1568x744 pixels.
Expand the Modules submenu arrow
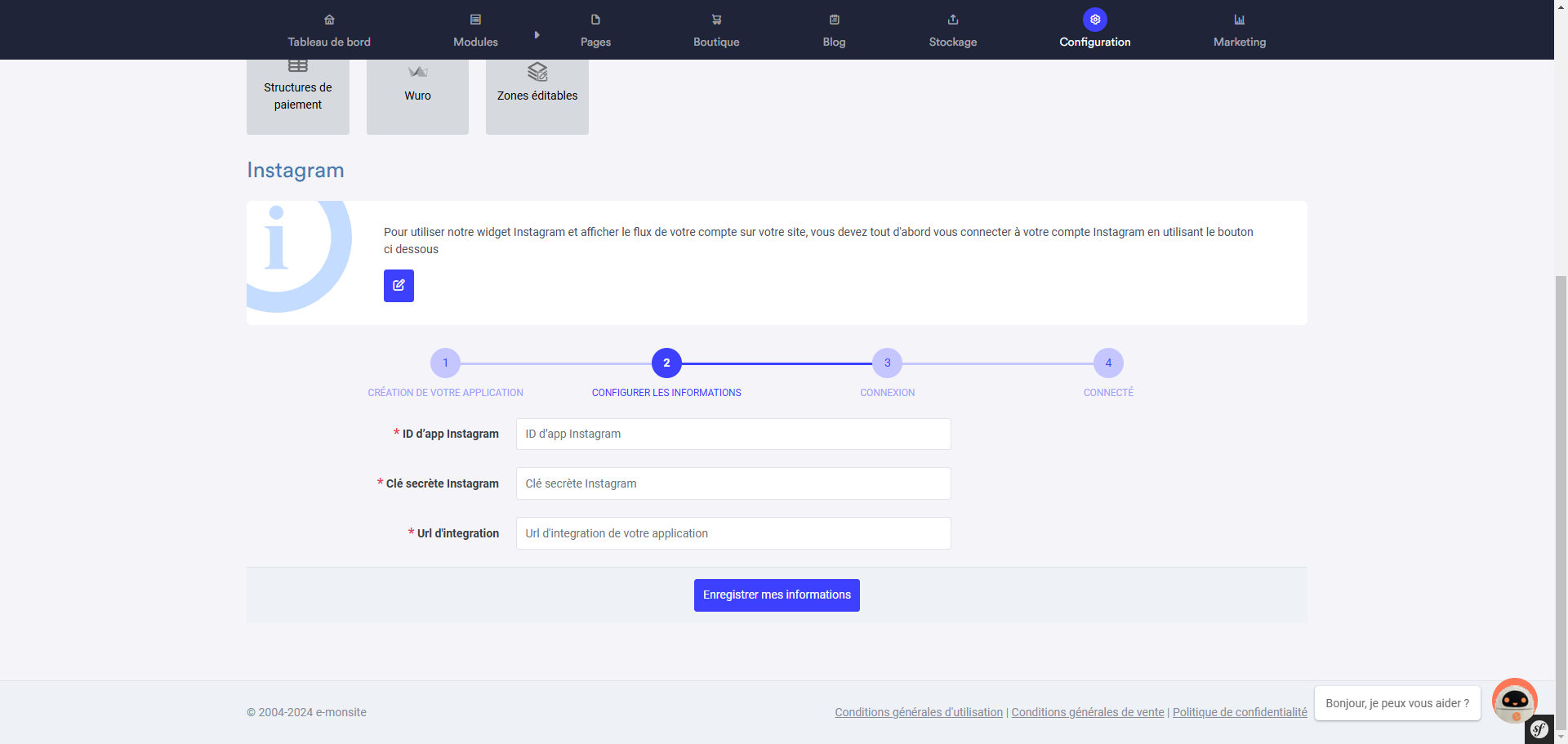point(537,35)
